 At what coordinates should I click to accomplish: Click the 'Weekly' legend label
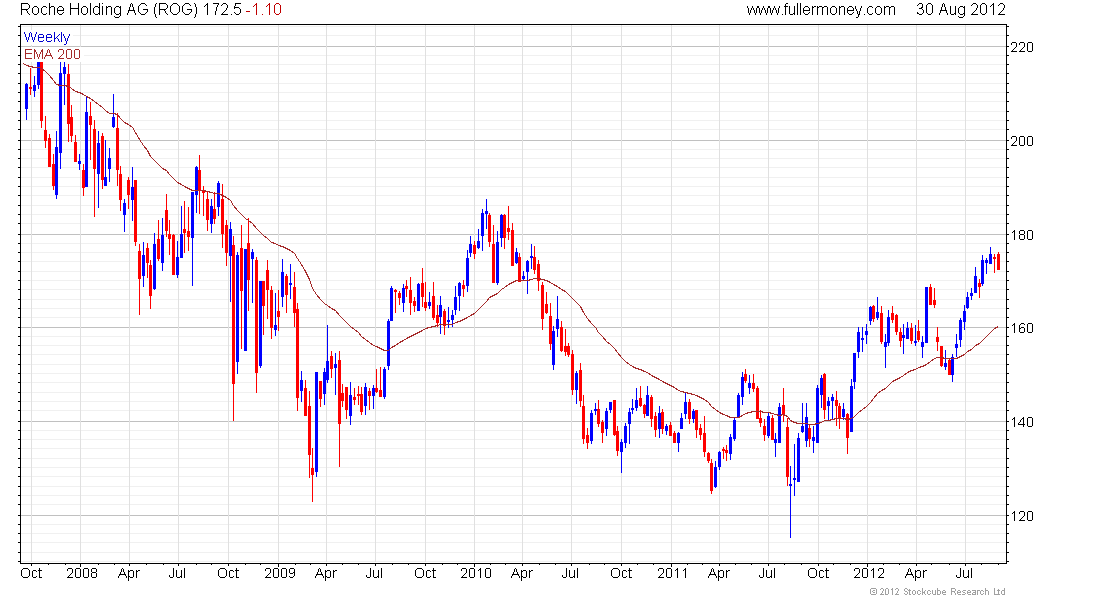click(47, 37)
